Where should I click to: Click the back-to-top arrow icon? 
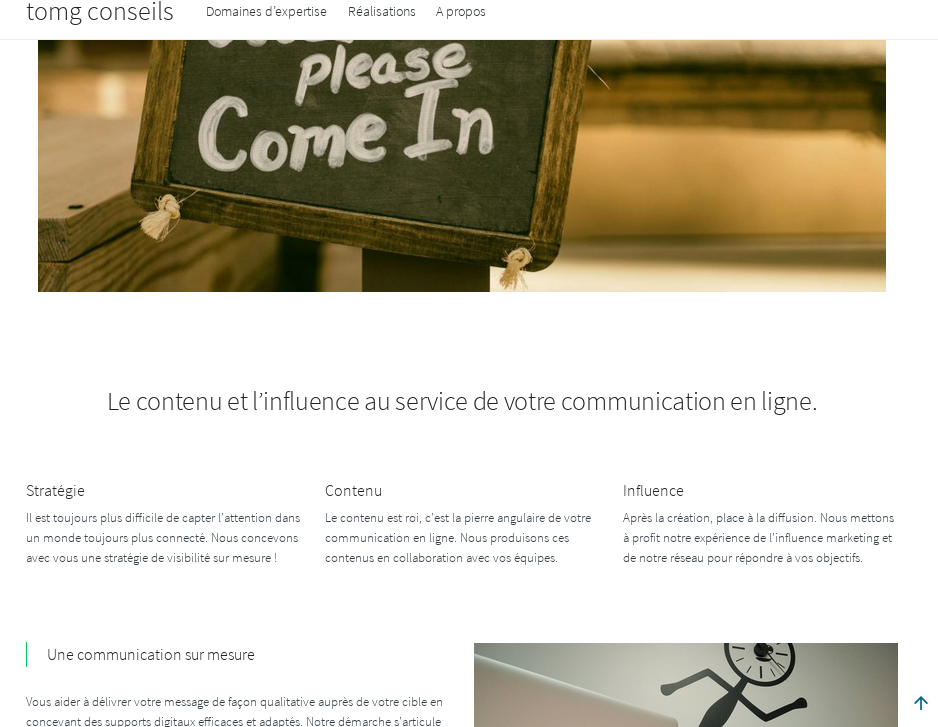click(x=921, y=703)
